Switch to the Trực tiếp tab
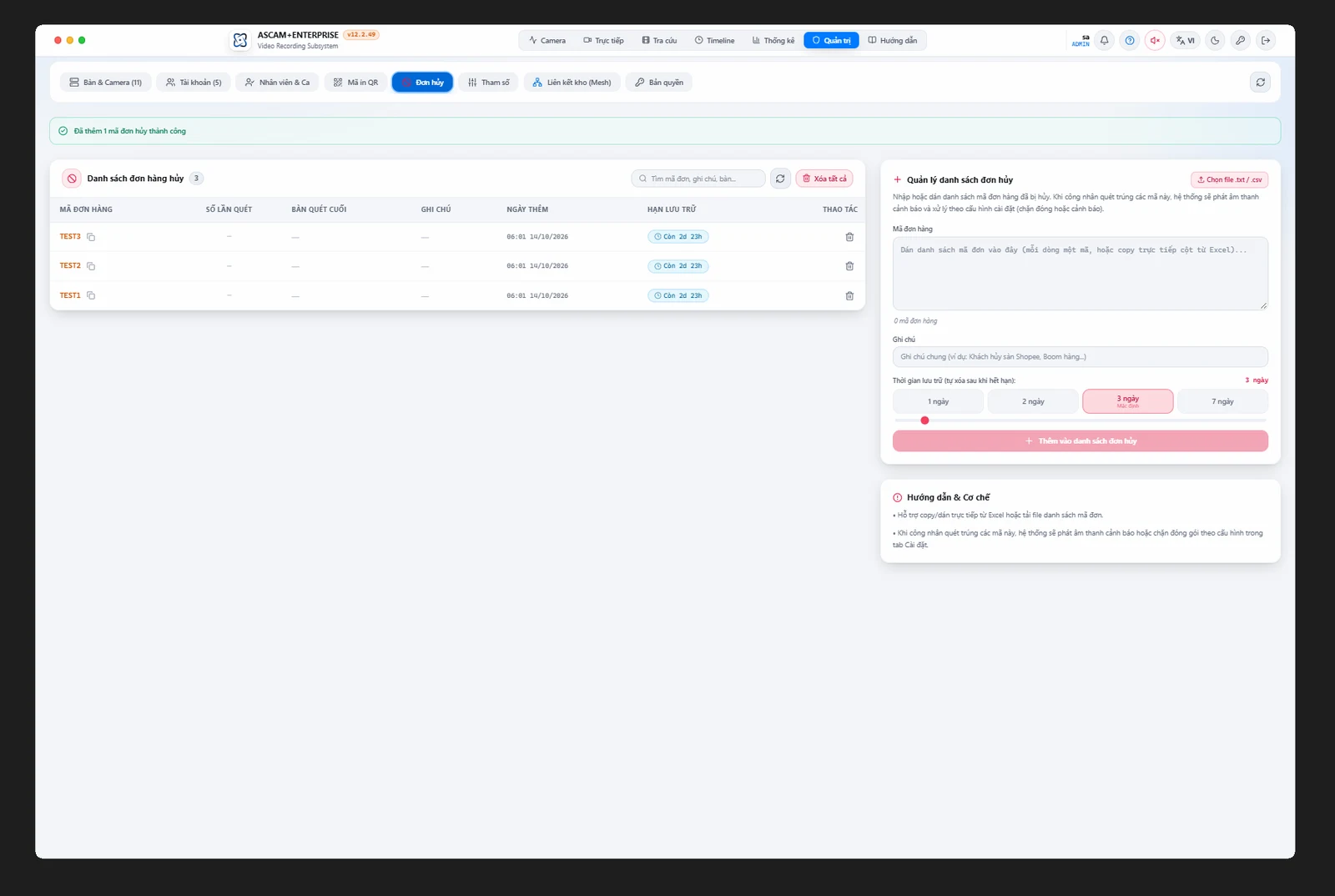 (x=603, y=40)
